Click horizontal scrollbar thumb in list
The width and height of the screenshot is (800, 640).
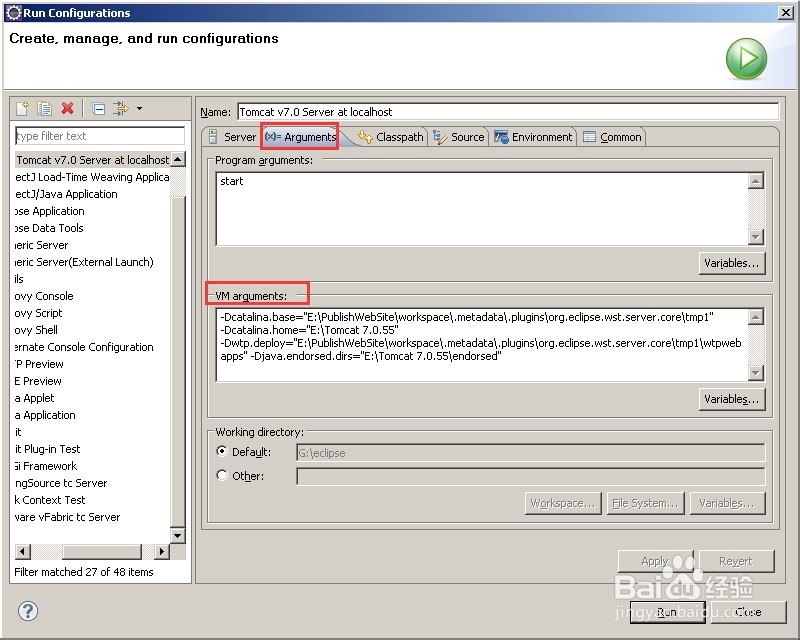pos(102,551)
